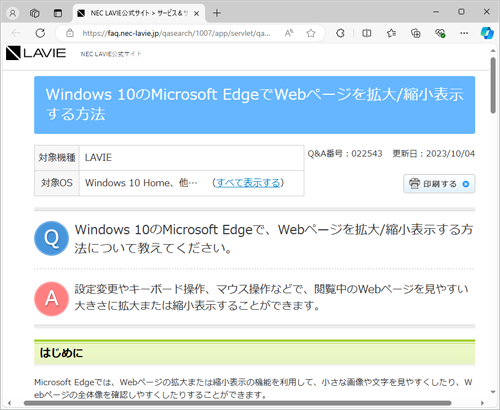500x410 pixels.
Task: Open the tab actions menu icon
Action: point(58,13)
